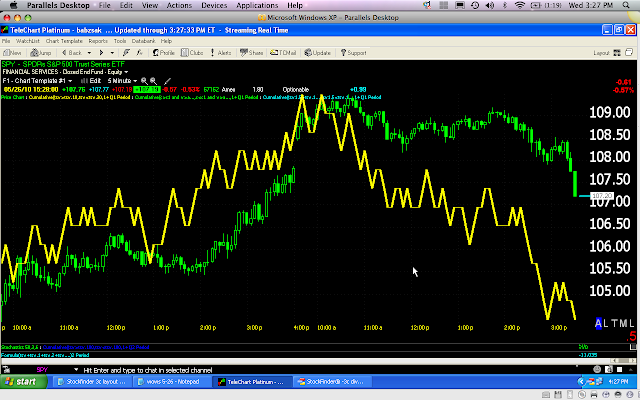The image size is (640, 400).
Task: Go forward with the right arrow
Action: [x=101, y=53]
